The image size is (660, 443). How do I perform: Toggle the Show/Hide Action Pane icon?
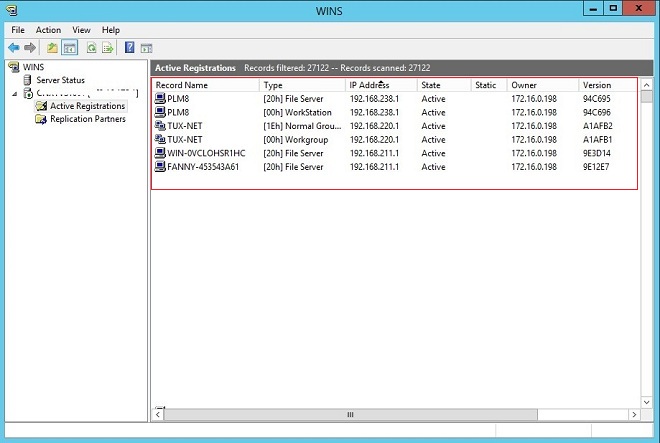[x=146, y=48]
